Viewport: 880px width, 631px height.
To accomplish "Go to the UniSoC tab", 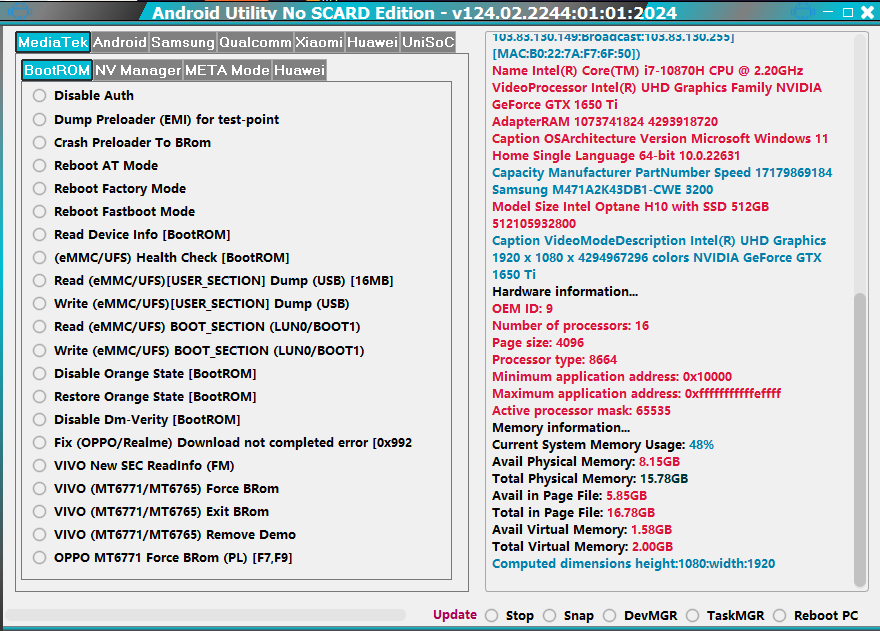I will click(x=427, y=43).
